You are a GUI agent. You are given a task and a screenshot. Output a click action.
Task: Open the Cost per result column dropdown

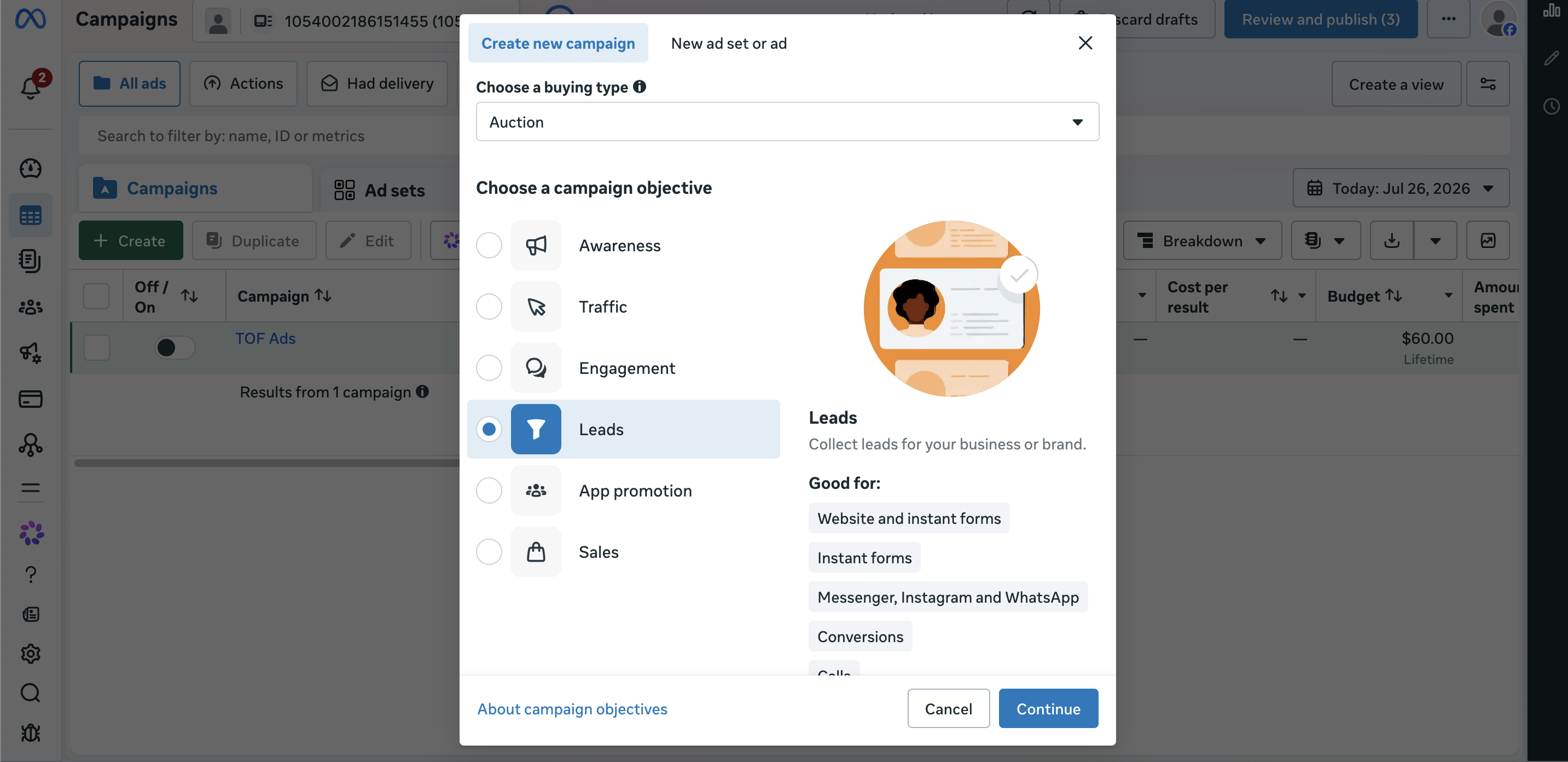click(1302, 296)
